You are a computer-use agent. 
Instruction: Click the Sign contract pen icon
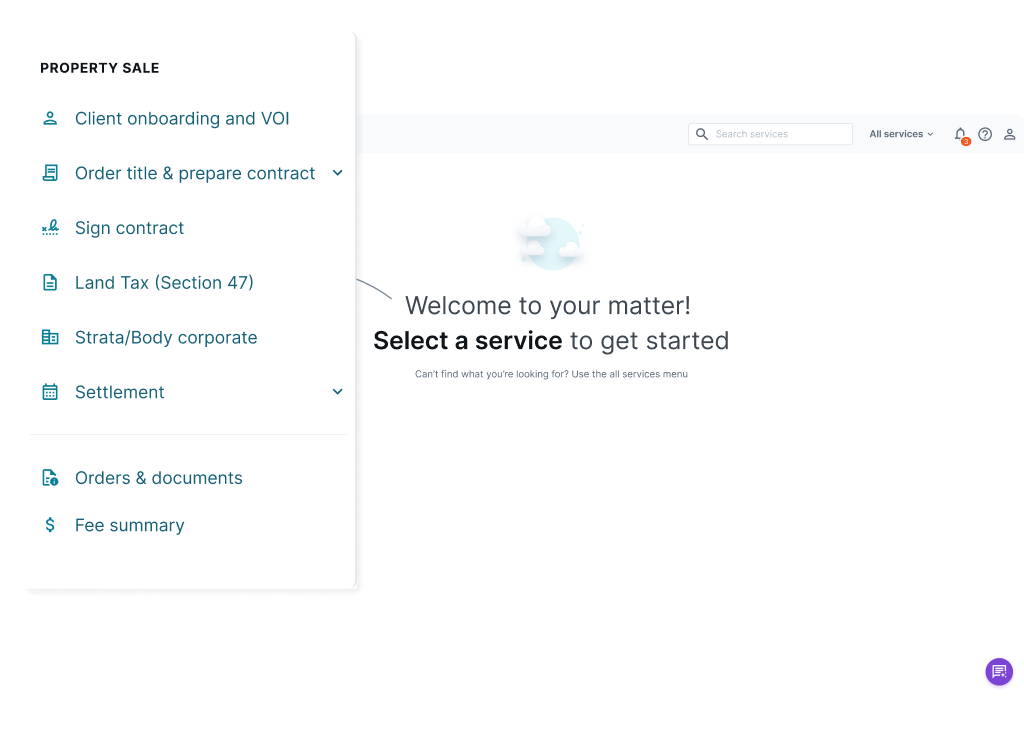point(50,227)
